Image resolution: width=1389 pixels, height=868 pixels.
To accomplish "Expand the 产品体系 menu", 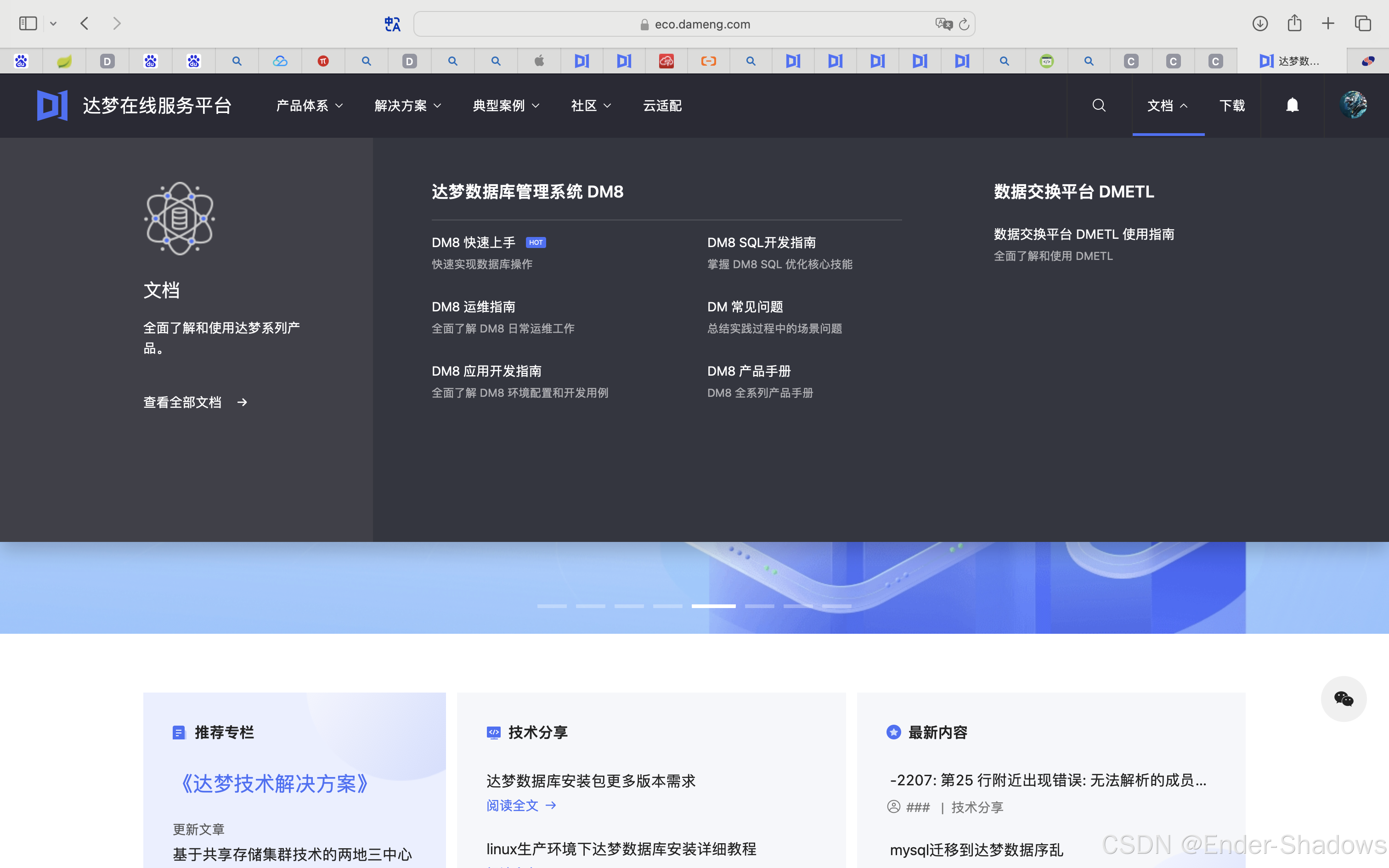I will 310,106.
